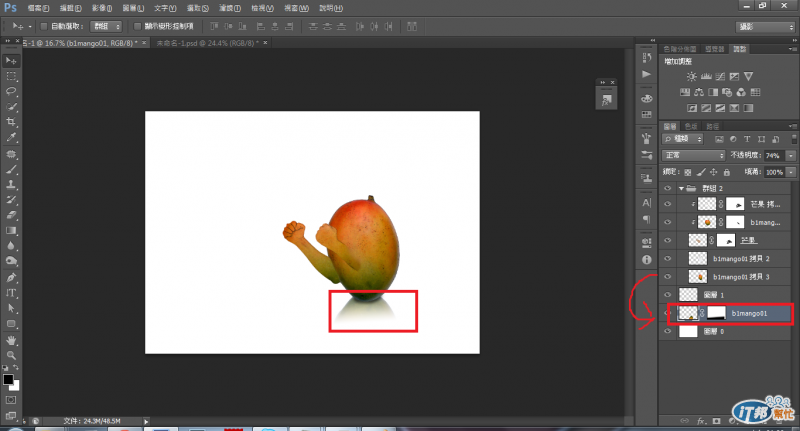The height and width of the screenshot is (431, 800).
Task: Select the Quick Selection tool
Action: (x=11, y=107)
